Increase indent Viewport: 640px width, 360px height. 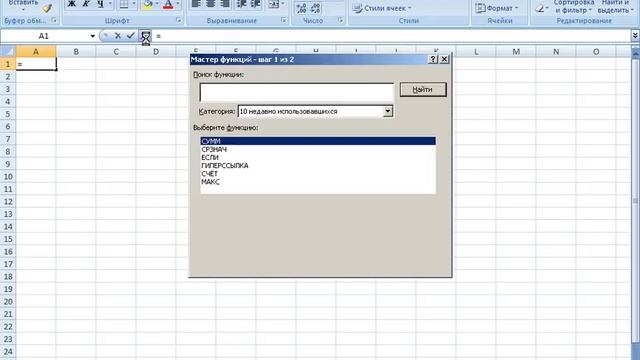[x=256, y=4]
